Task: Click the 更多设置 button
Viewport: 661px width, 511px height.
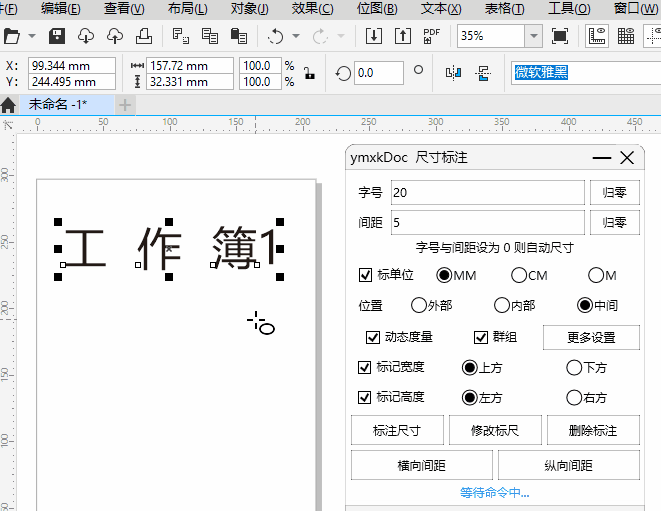Action: point(591,337)
